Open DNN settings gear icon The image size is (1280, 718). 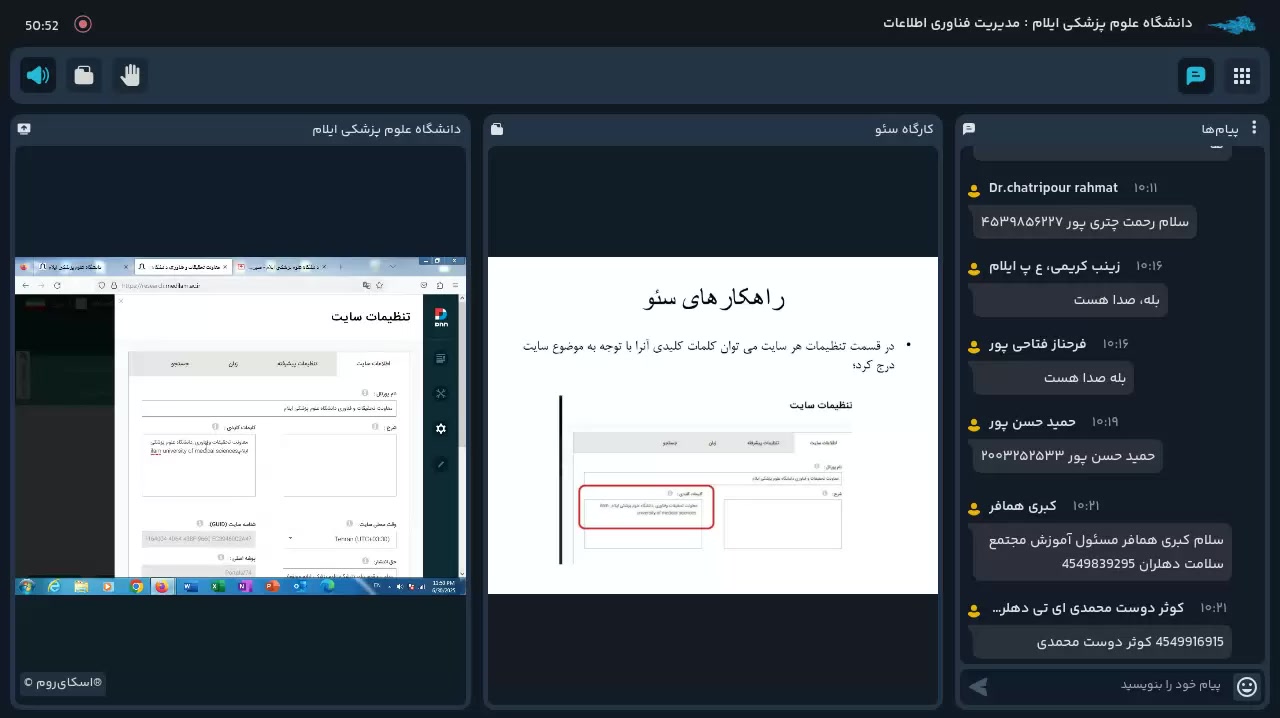[x=441, y=429]
